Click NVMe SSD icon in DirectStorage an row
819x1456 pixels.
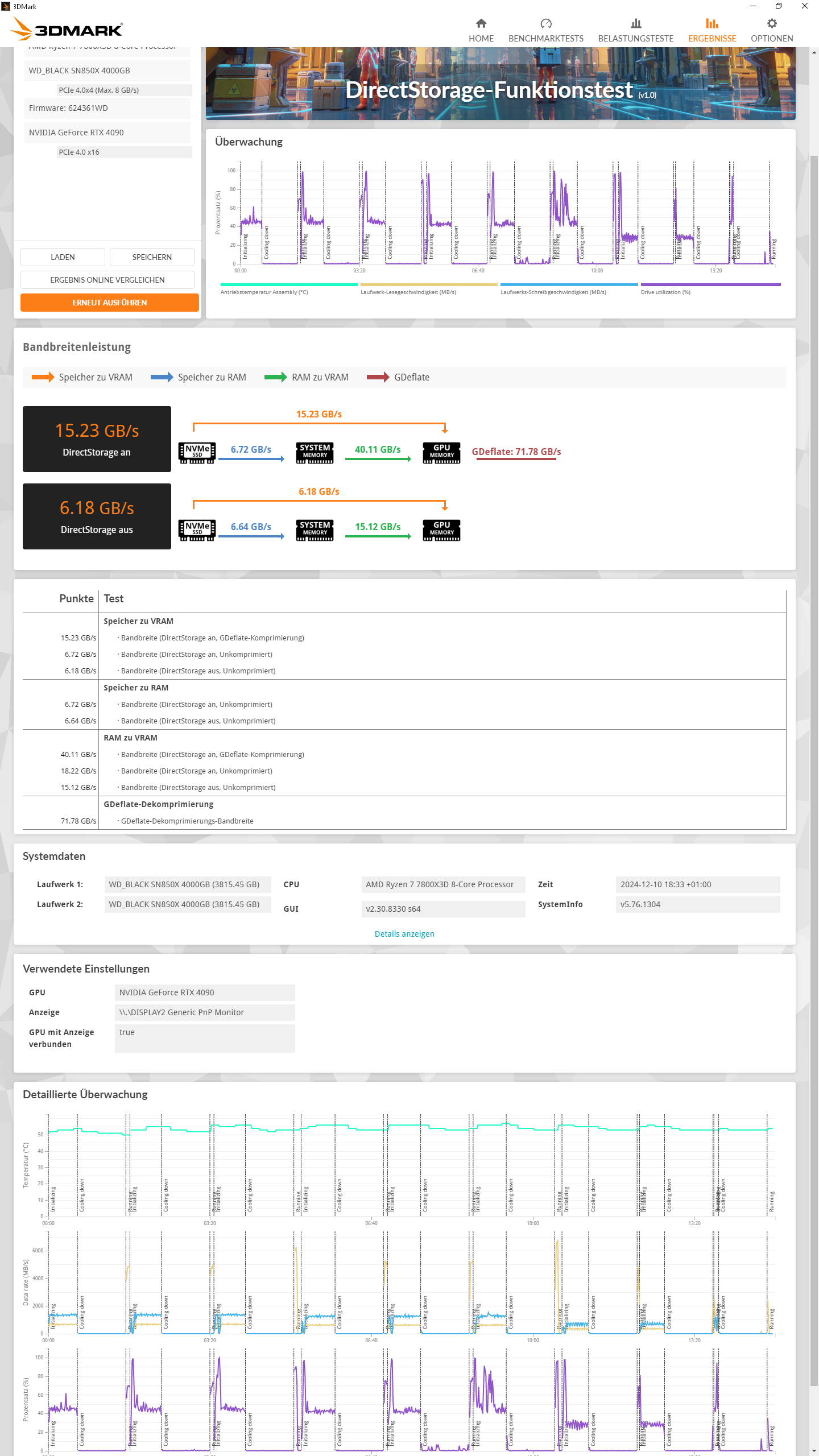coord(197,453)
